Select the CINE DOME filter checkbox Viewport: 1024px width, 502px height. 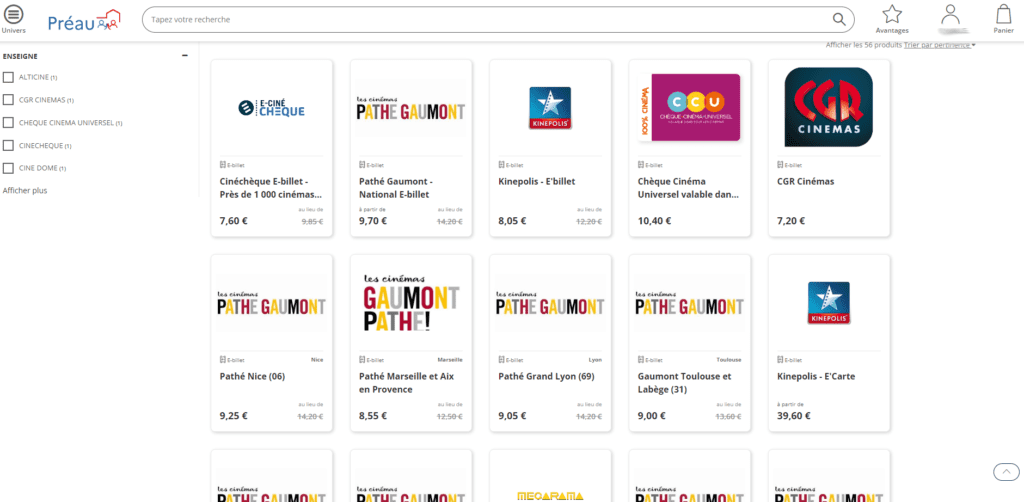pos(8,168)
